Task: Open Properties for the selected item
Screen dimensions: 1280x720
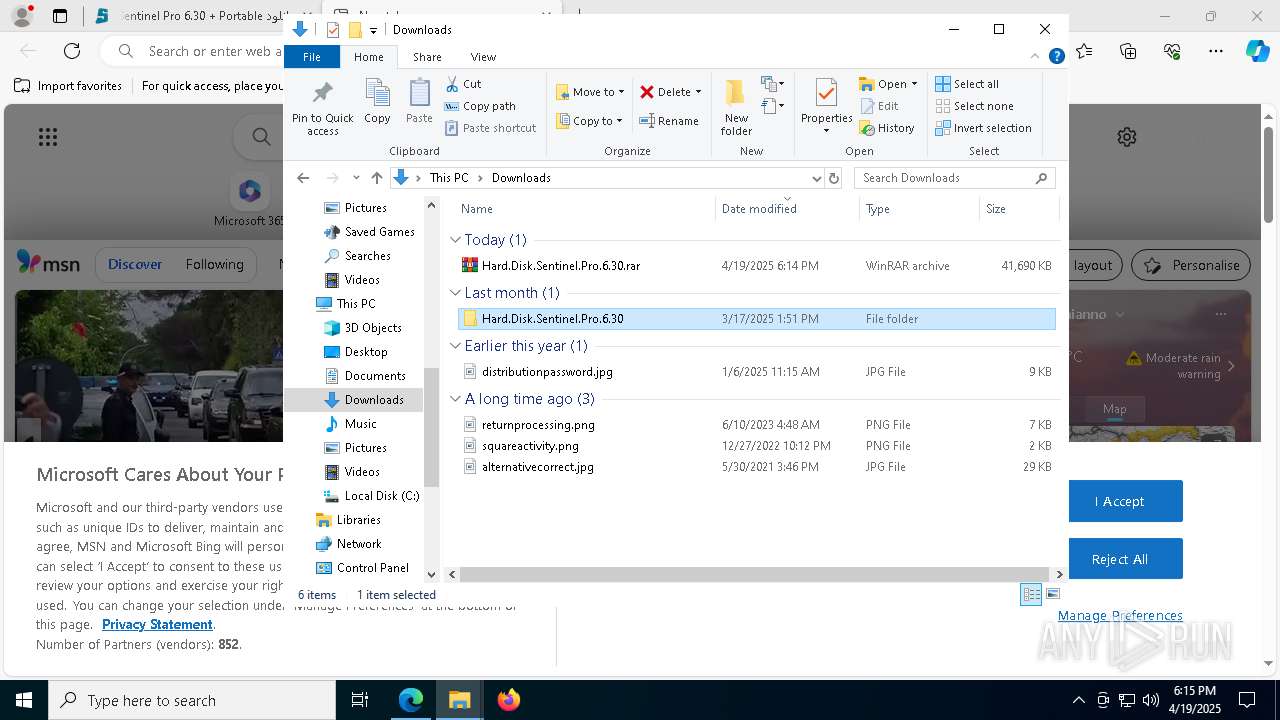Action: coord(826,107)
